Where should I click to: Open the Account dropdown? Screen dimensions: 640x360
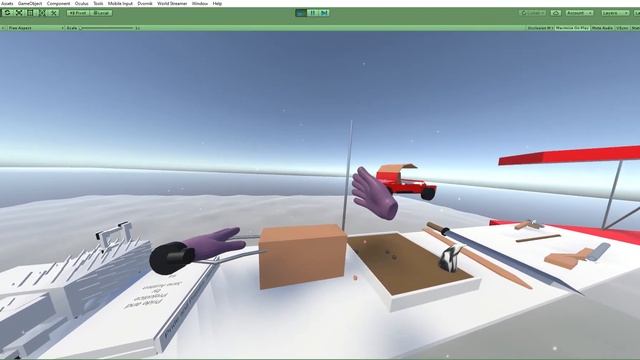(579, 13)
